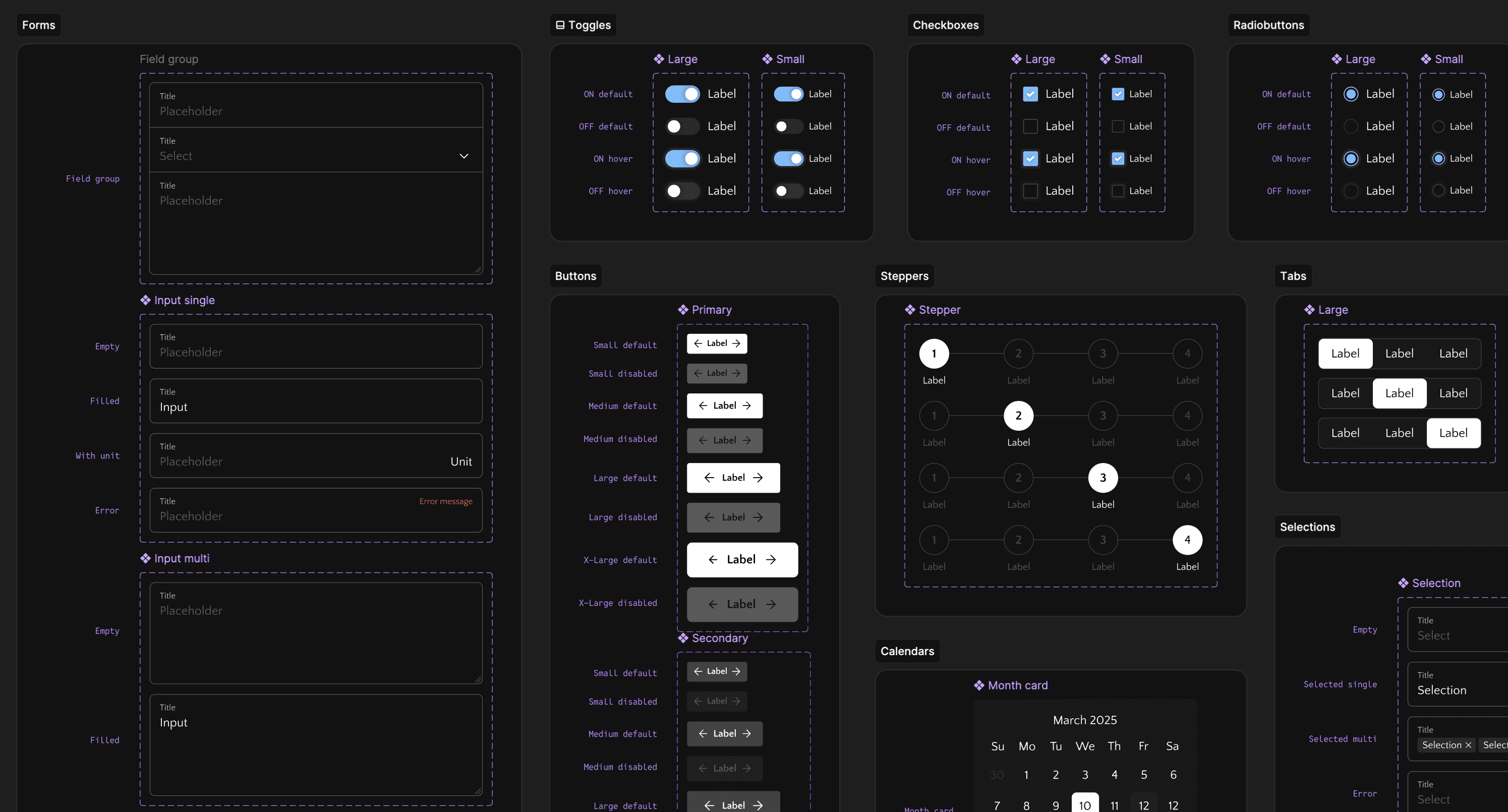Viewport: 1508px width, 812px height.
Task: Select the Small ON default radio button
Action: click(1438, 95)
